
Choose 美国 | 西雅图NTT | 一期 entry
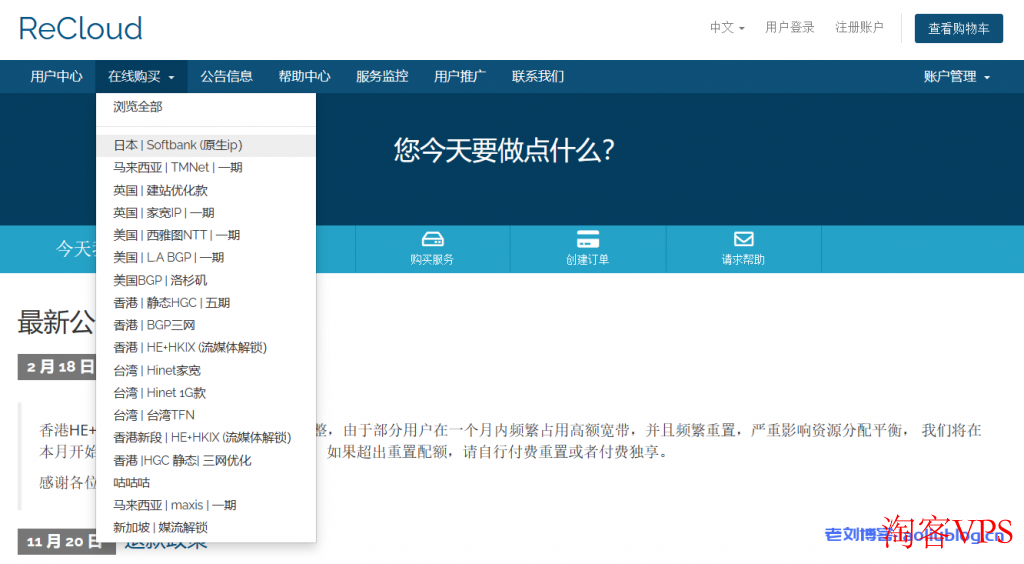pos(206,235)
